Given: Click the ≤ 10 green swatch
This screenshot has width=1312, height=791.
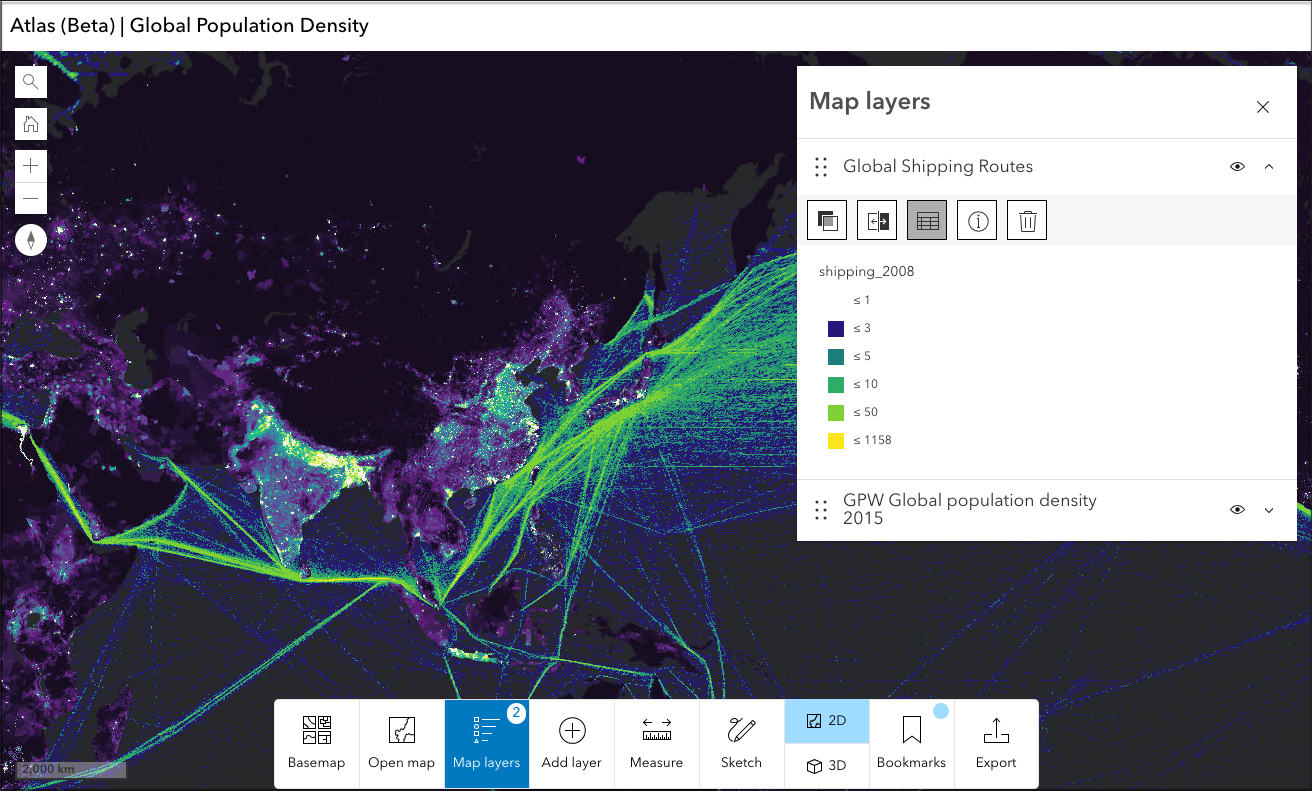Looking at the screenshot, I should pos(836,385).
